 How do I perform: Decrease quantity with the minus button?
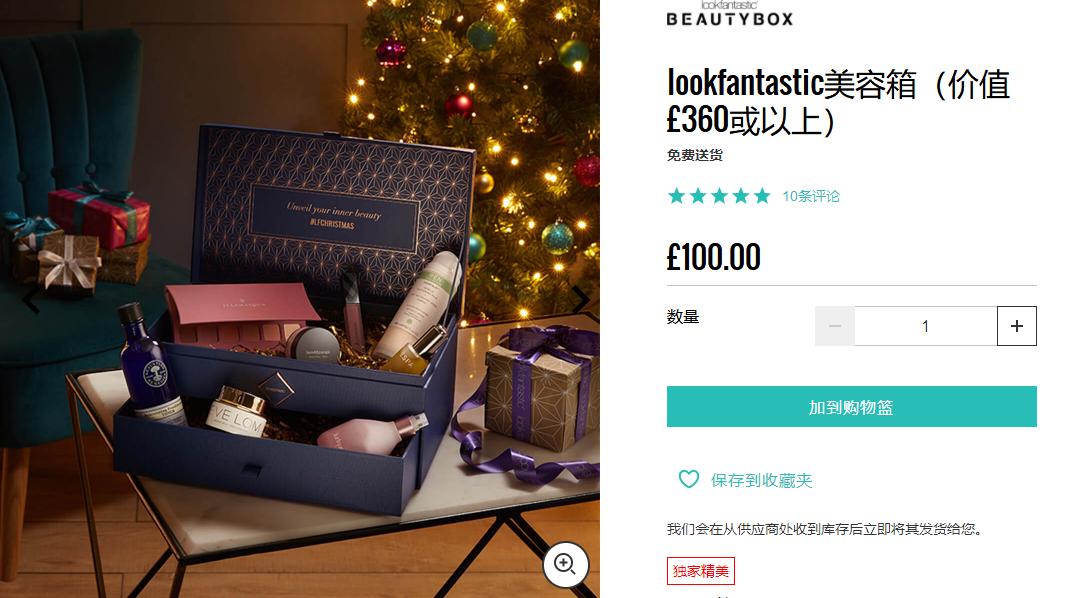click(834, 326)
